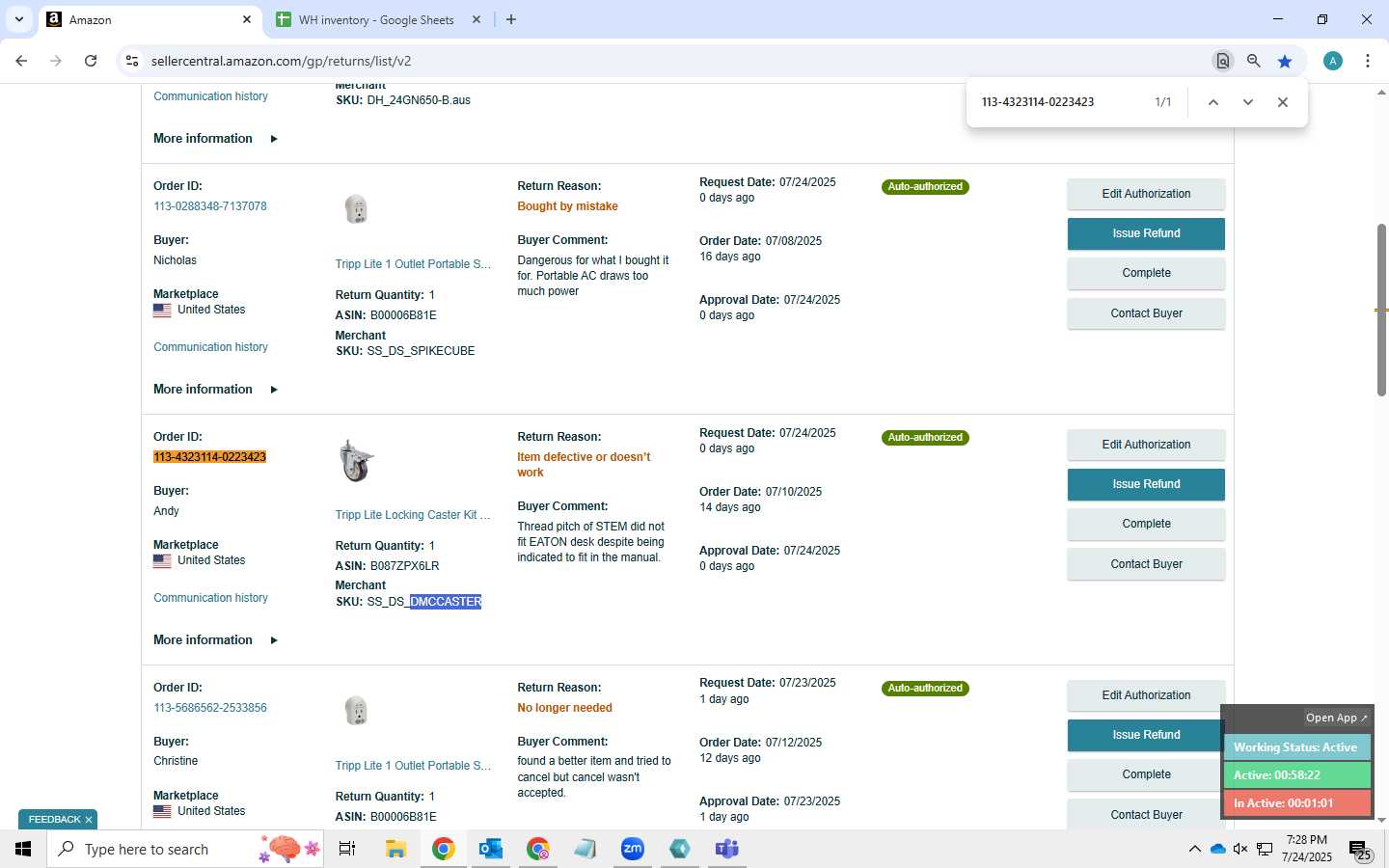Bookmark this page with the star
The image size is (1389, 868).
click(x=1285, y=61)
